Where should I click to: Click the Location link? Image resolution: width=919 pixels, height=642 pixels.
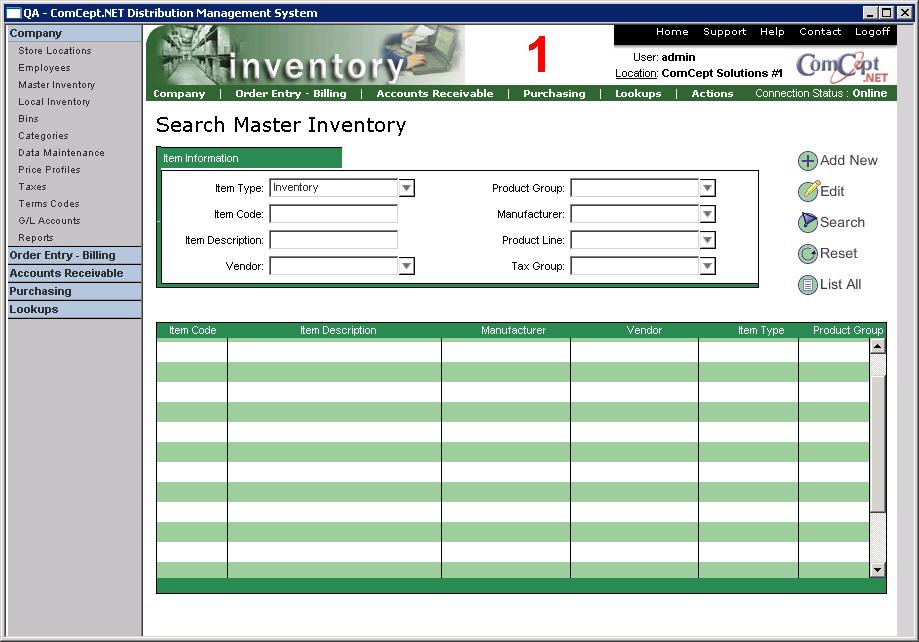(x=635, y=74)
